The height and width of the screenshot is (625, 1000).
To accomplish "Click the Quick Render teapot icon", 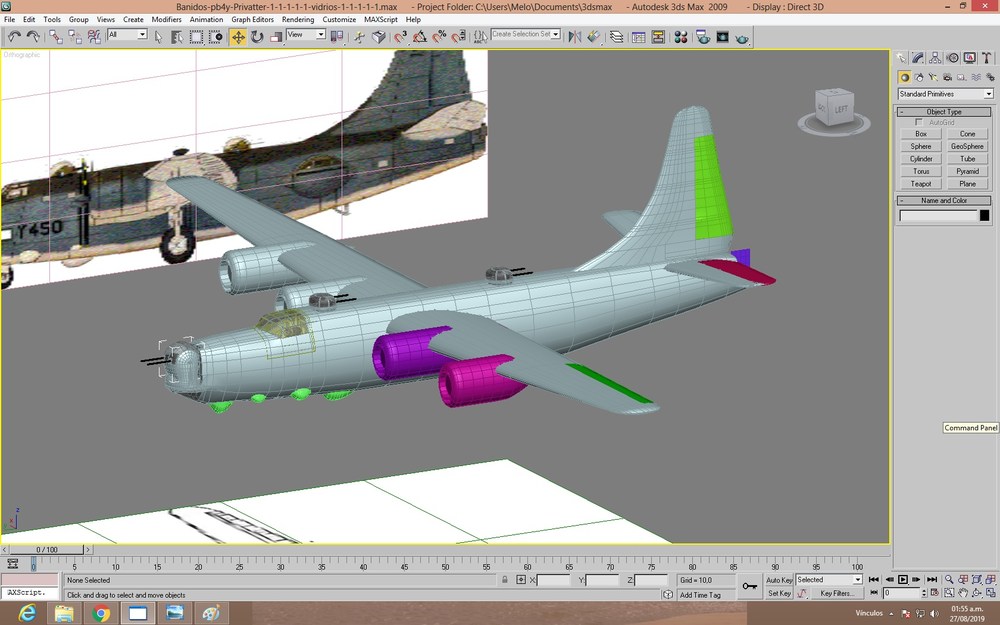I will [x=742, y=38].
